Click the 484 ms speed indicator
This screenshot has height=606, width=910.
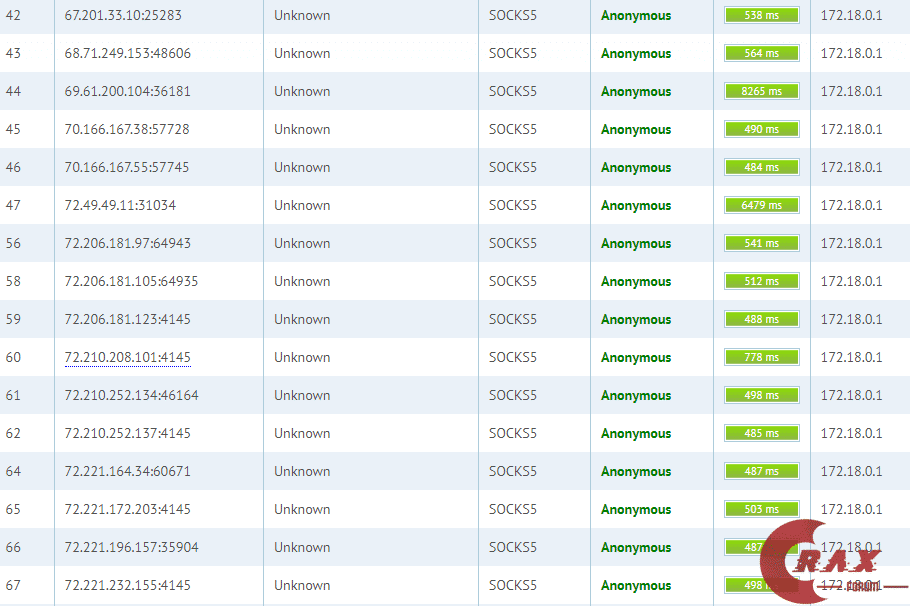pyautogui.click(x=762, y=167)
